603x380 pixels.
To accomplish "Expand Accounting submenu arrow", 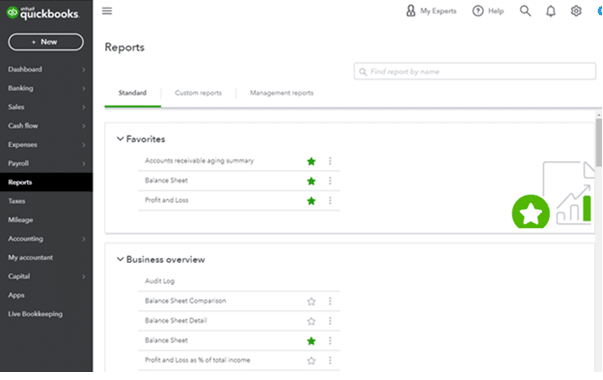I will (83, 239).
